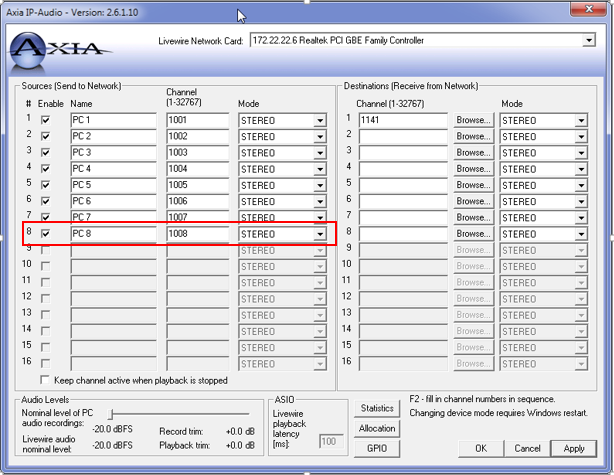Open Mode dropdown for destination 8
The image size is (614, 475).
tap(581, 234)
